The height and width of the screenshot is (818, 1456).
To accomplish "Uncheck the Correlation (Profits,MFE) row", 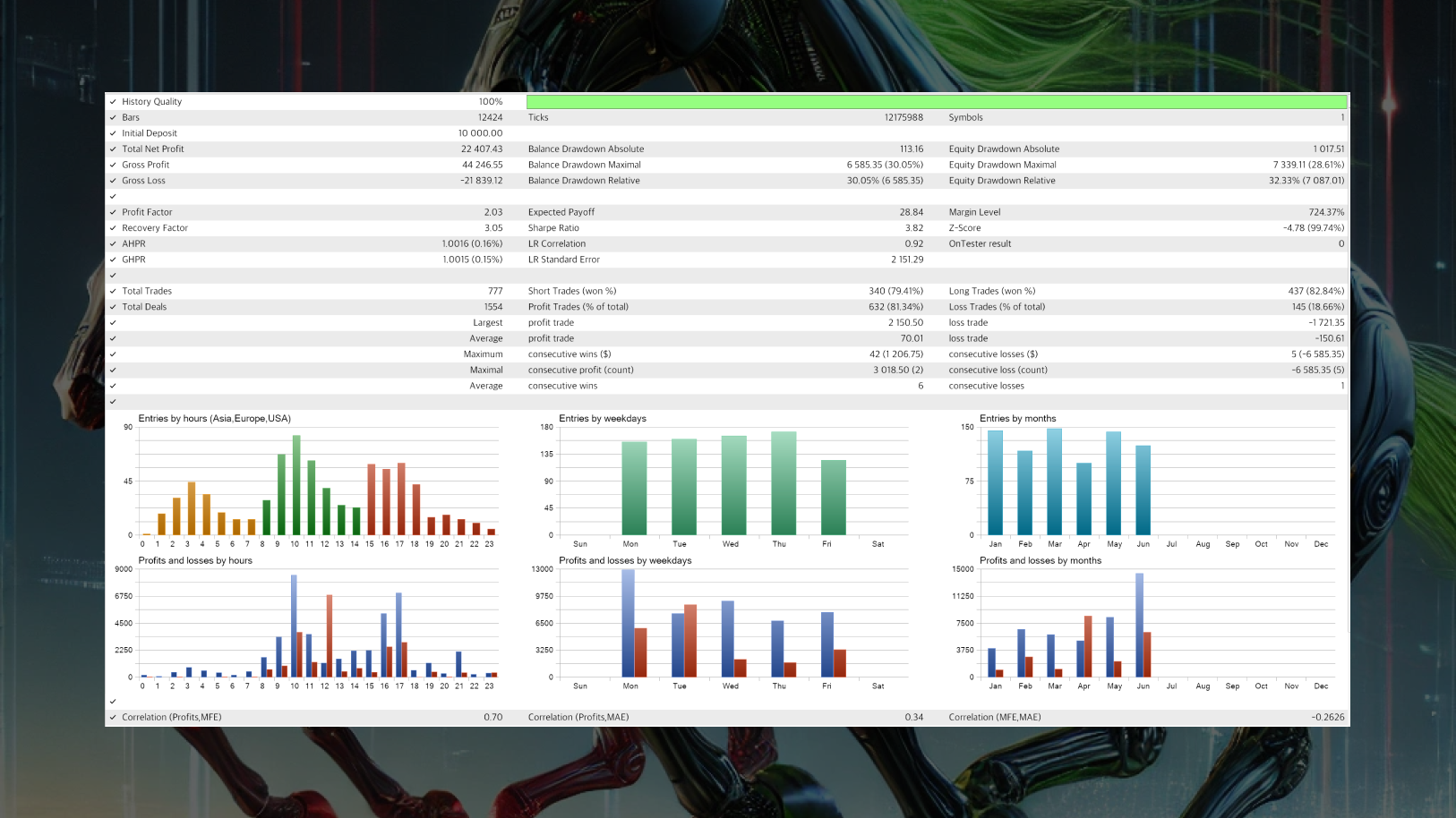I will [x=114, y=717].
